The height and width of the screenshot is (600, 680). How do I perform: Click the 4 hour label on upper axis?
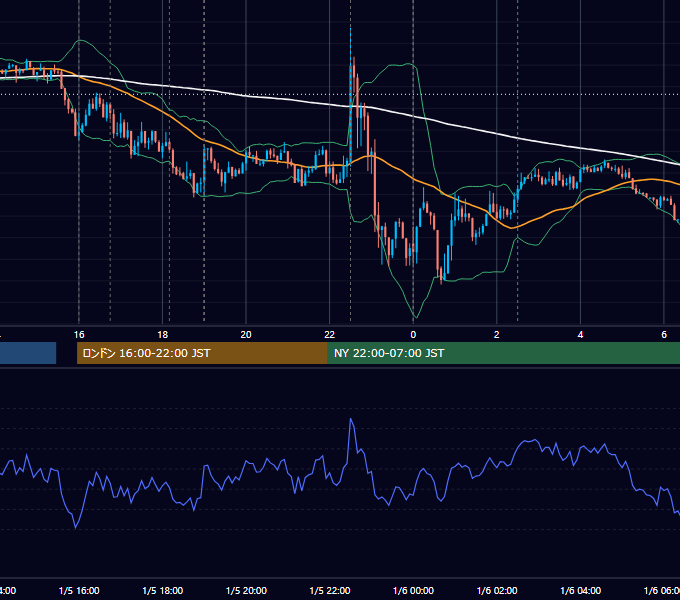tap(580, 335)
